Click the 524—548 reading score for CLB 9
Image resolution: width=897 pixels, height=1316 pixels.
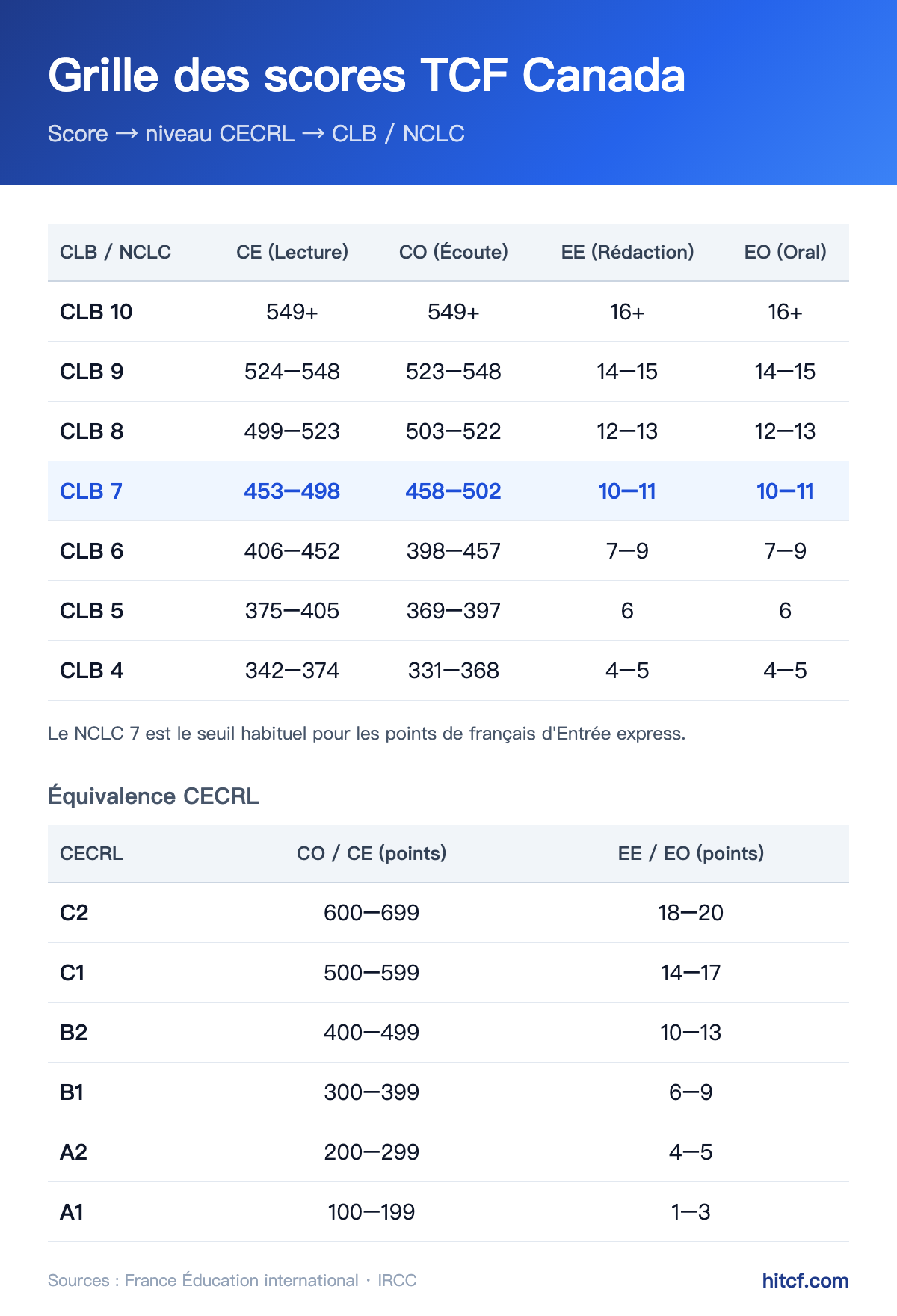coord(292,372)
